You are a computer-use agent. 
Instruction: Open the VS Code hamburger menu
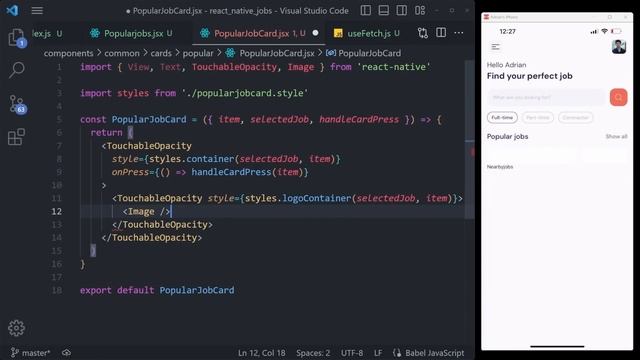coord(37,11)
